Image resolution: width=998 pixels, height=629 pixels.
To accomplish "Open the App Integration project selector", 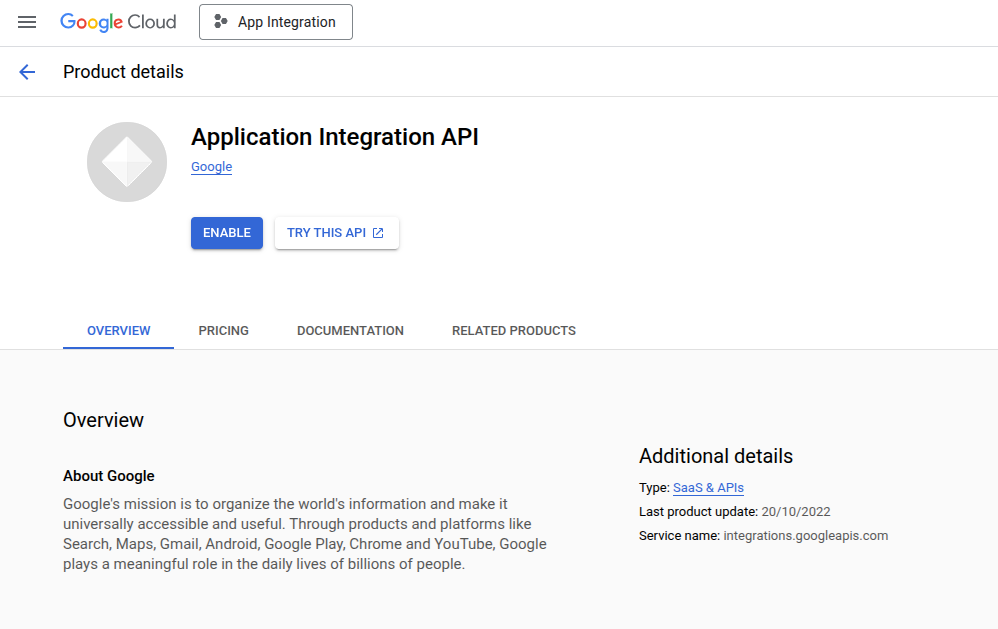I will [276, 22].
